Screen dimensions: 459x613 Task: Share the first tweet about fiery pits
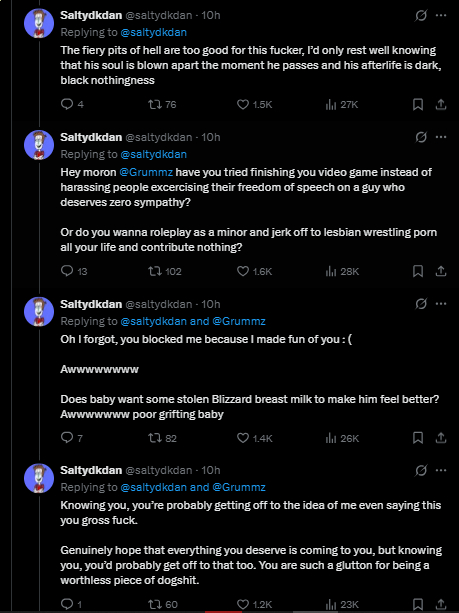441,104
